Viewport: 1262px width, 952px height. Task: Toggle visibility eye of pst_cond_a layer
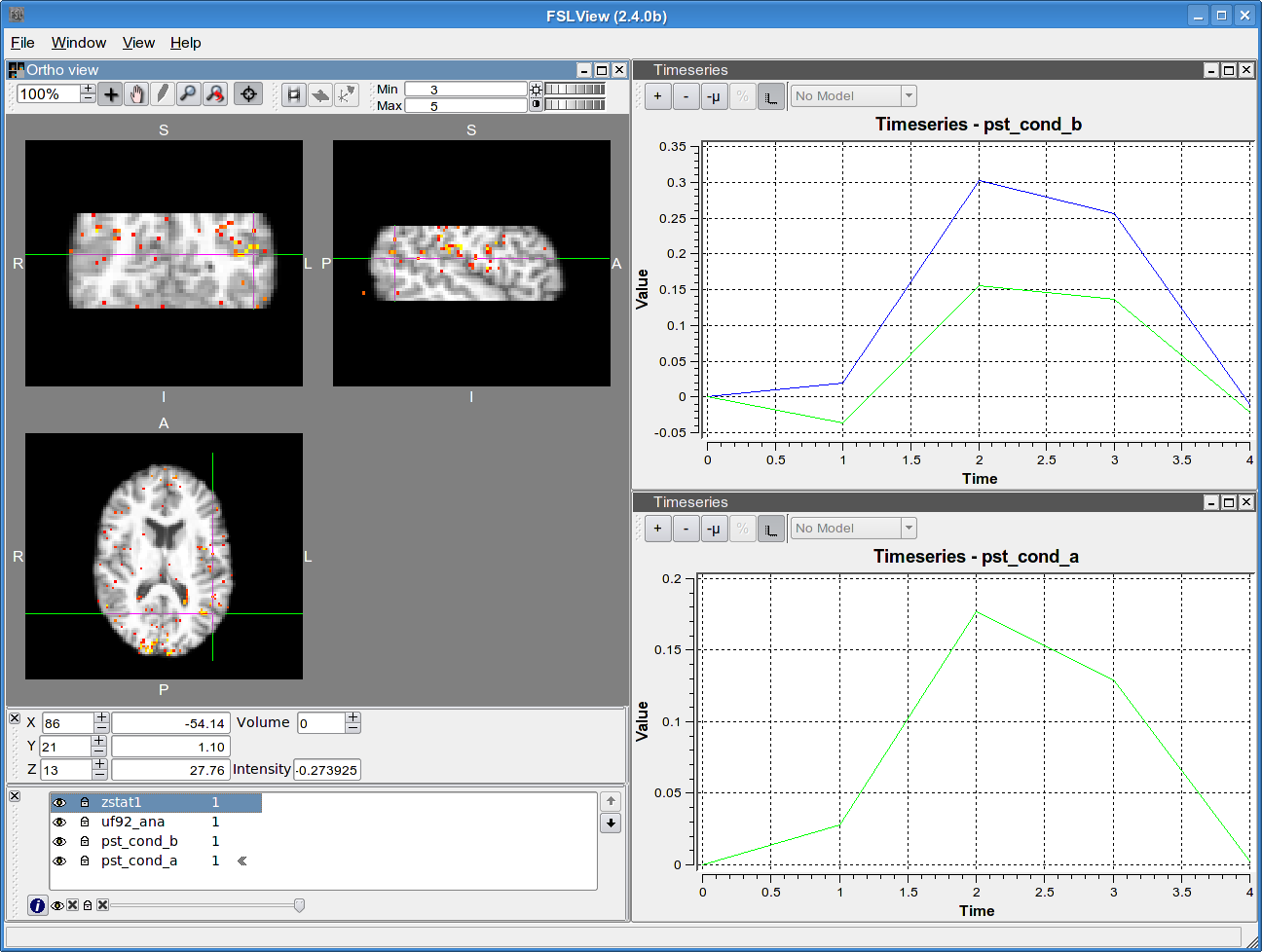[59, 860]
